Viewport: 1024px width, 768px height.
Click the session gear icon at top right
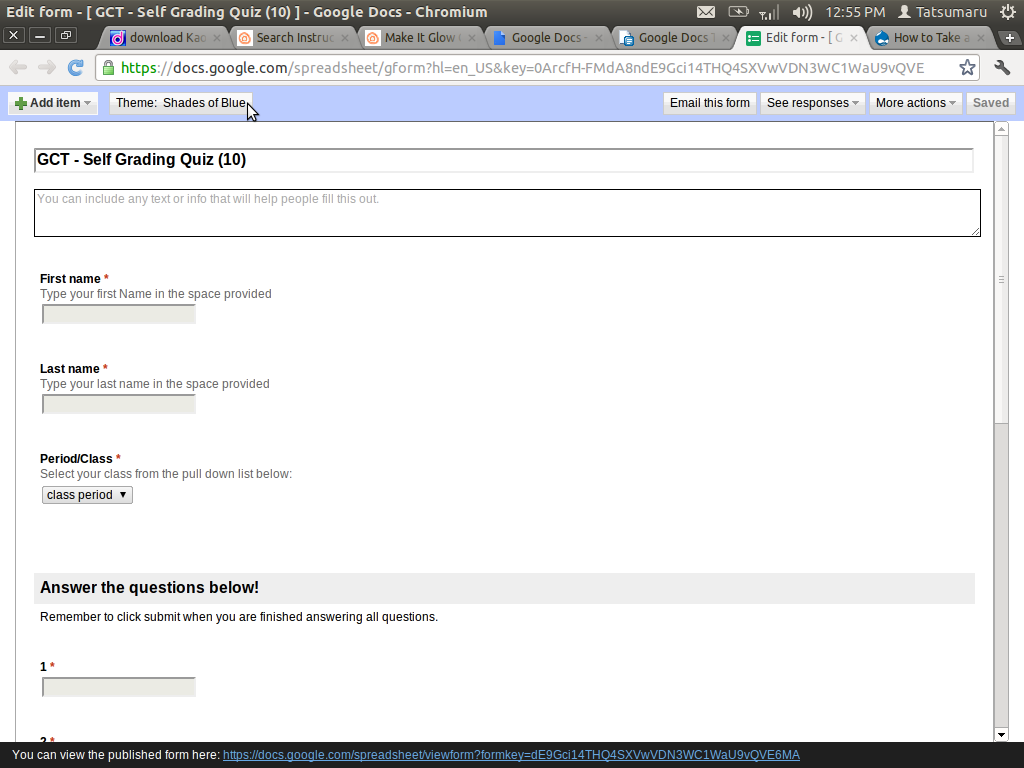point(1010,12)
